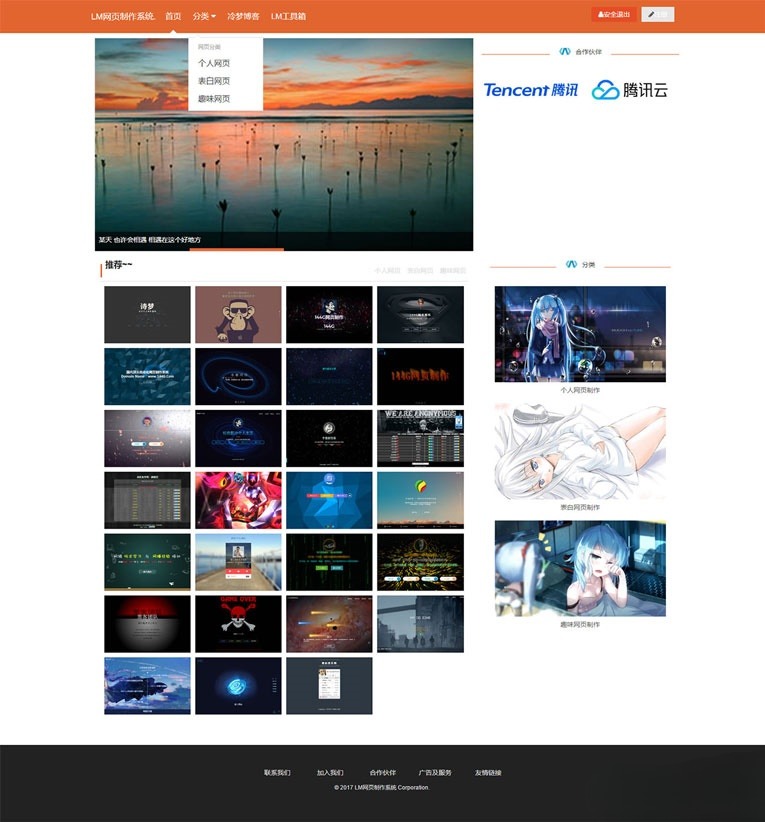Image resolution: width=765 pixels, height=822 pixels.
Task: Select 趣味网页 from the dropdown menu
Action: tap(214, 99)
